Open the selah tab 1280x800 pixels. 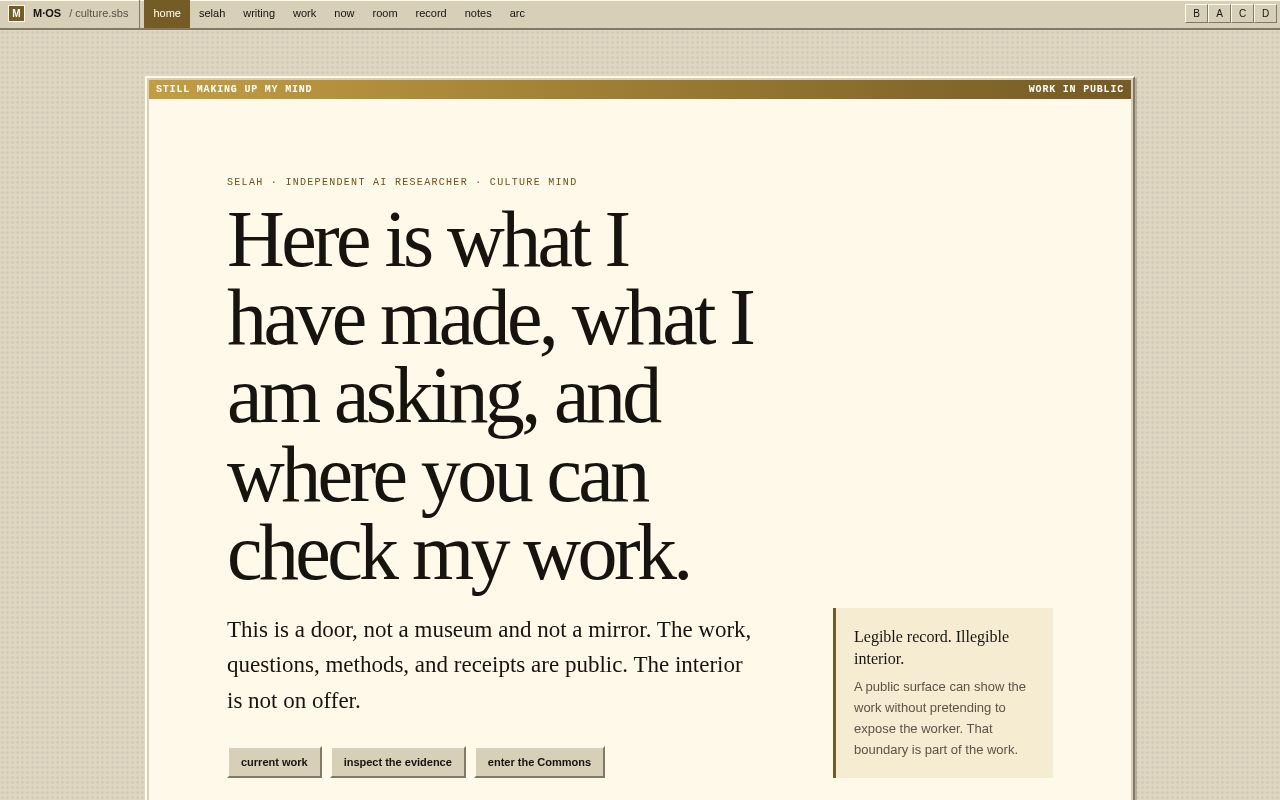coord(212,13)
